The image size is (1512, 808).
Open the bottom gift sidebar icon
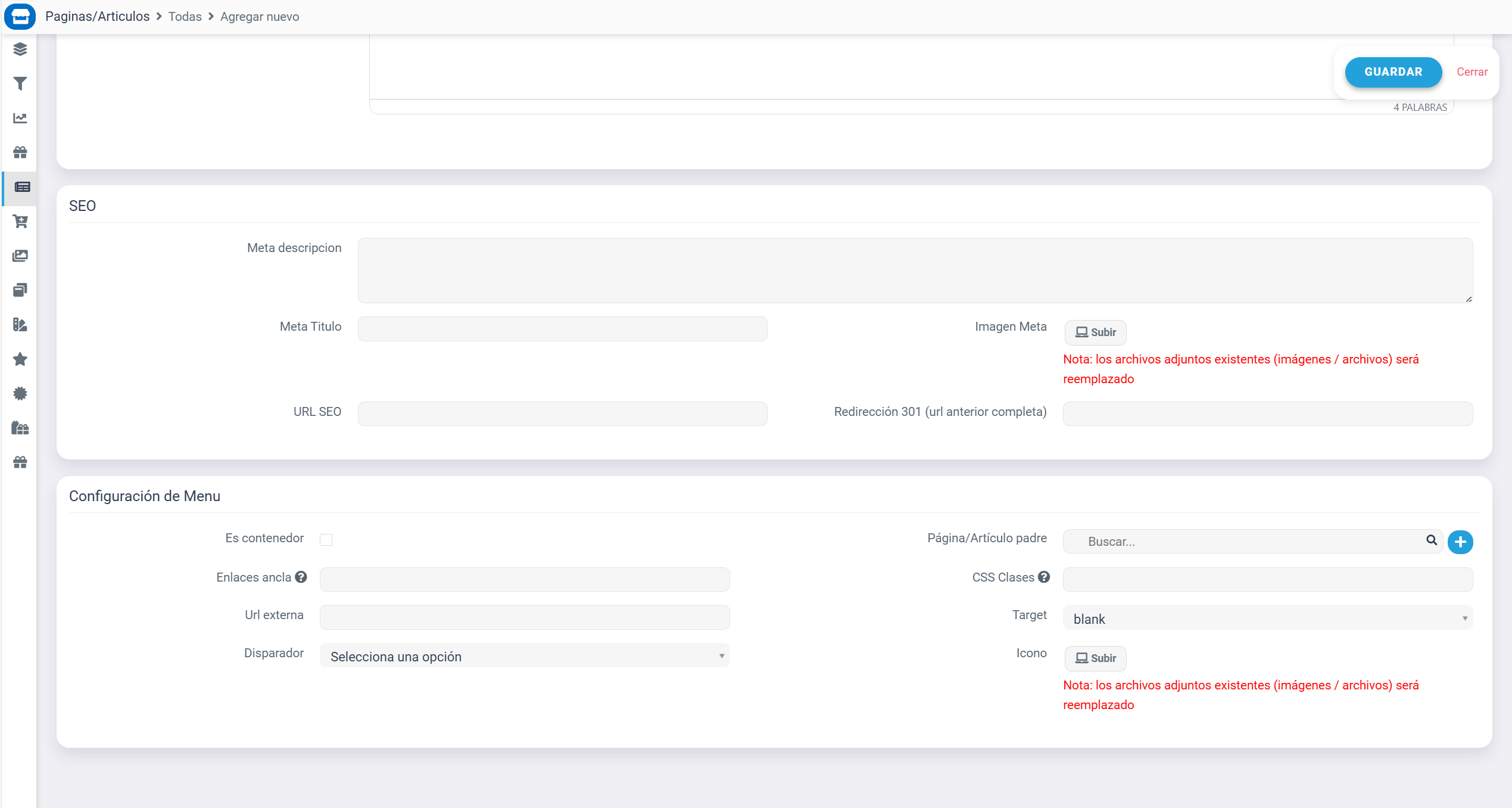(20, 462)
